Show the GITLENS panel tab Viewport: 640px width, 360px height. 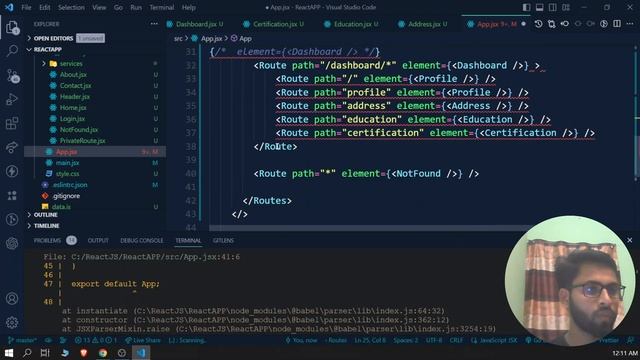click(x=223, y=240)
